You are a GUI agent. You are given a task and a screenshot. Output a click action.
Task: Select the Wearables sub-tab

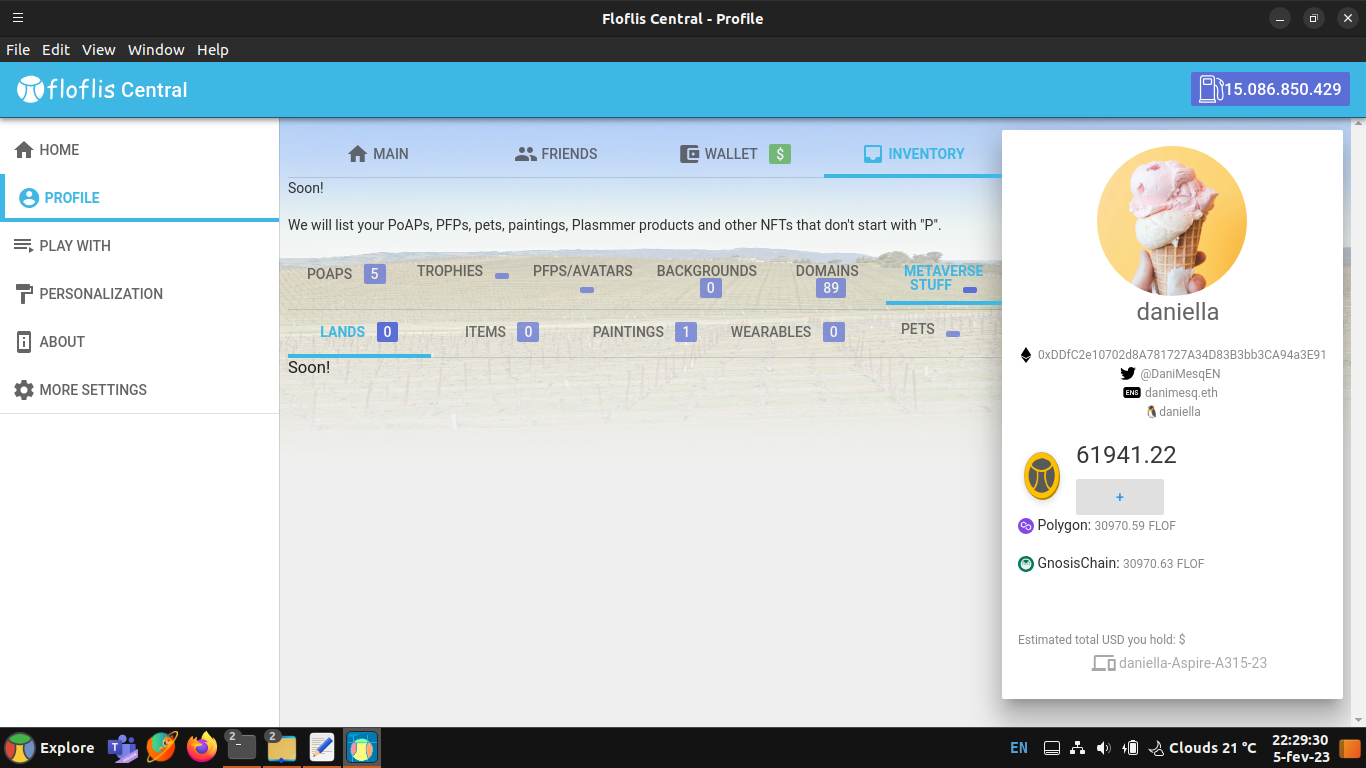point(787,332)
